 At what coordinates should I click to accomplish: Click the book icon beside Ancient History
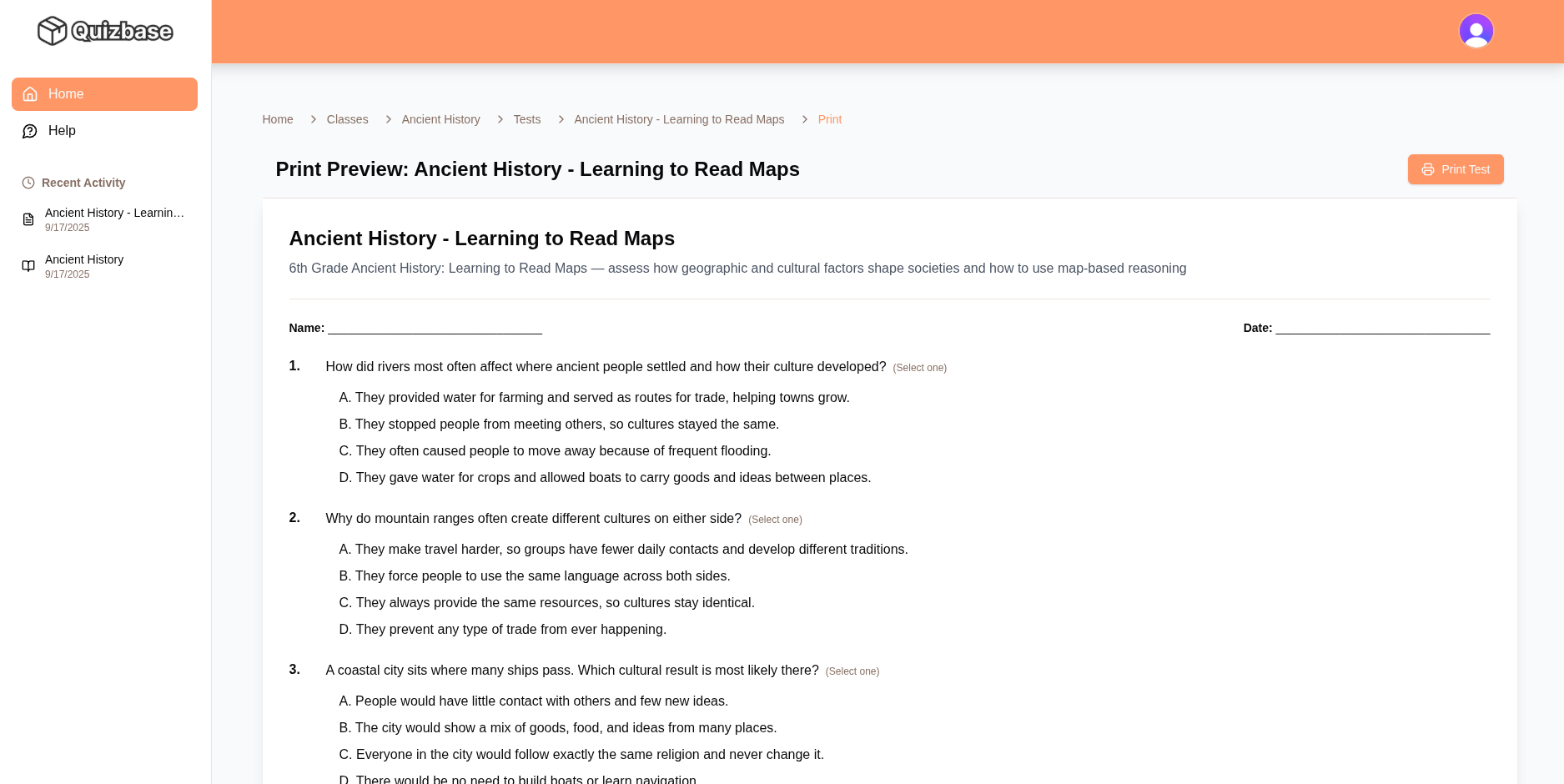point(28,266)
